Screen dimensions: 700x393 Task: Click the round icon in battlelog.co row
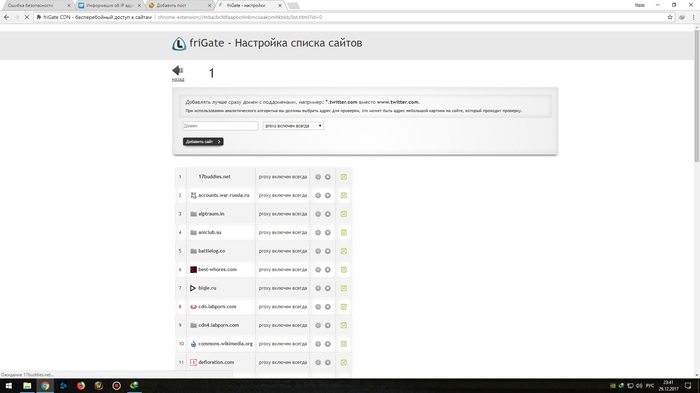pyautogui.click(x=328, y=251)
